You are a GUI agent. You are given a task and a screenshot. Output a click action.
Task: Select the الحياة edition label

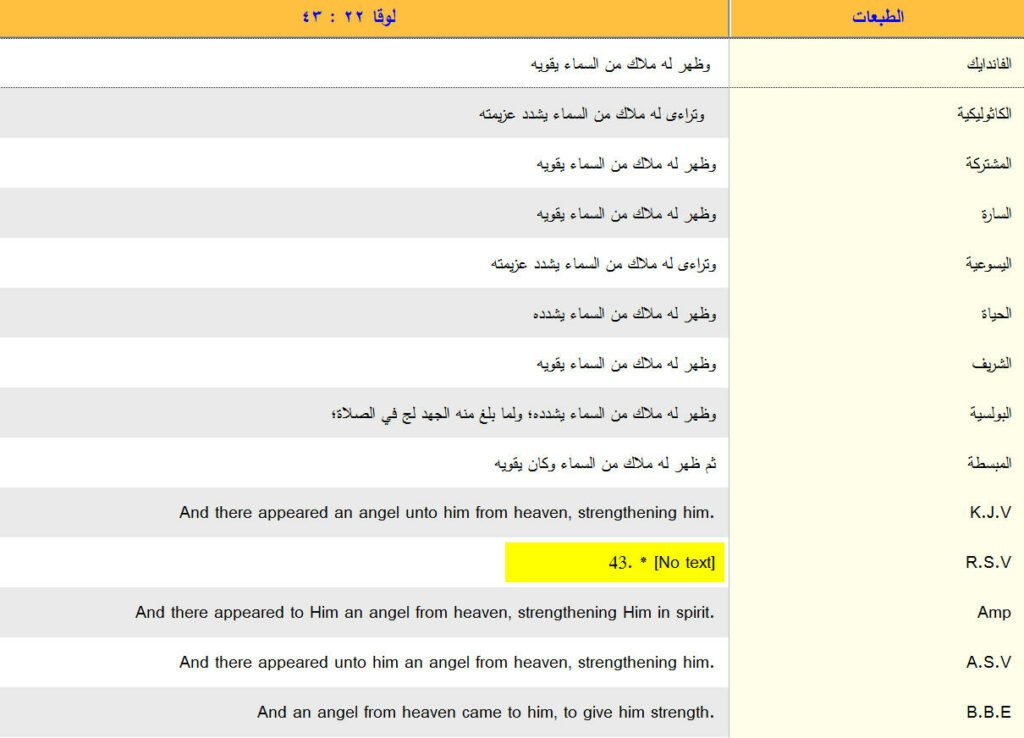pos(996,314)
